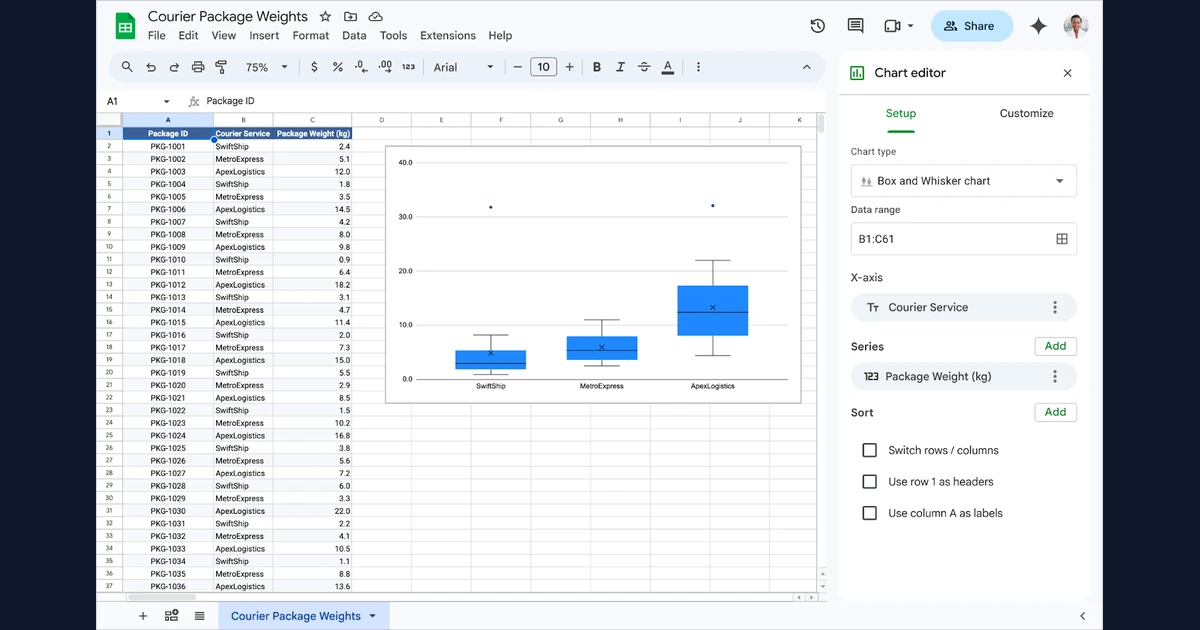Increase decimal places
The height and width of the screenshot is (630, 1200).
click(x=384, y=67)
